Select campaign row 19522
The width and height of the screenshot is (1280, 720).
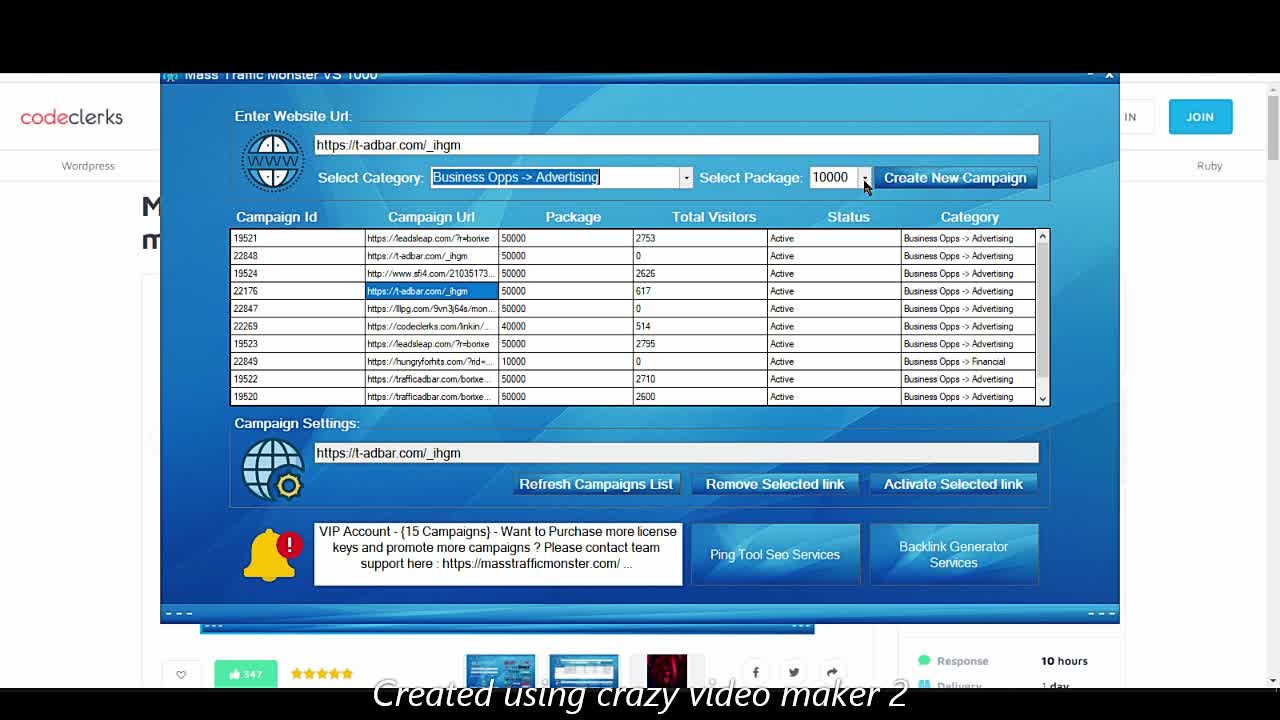pos(633,379)
